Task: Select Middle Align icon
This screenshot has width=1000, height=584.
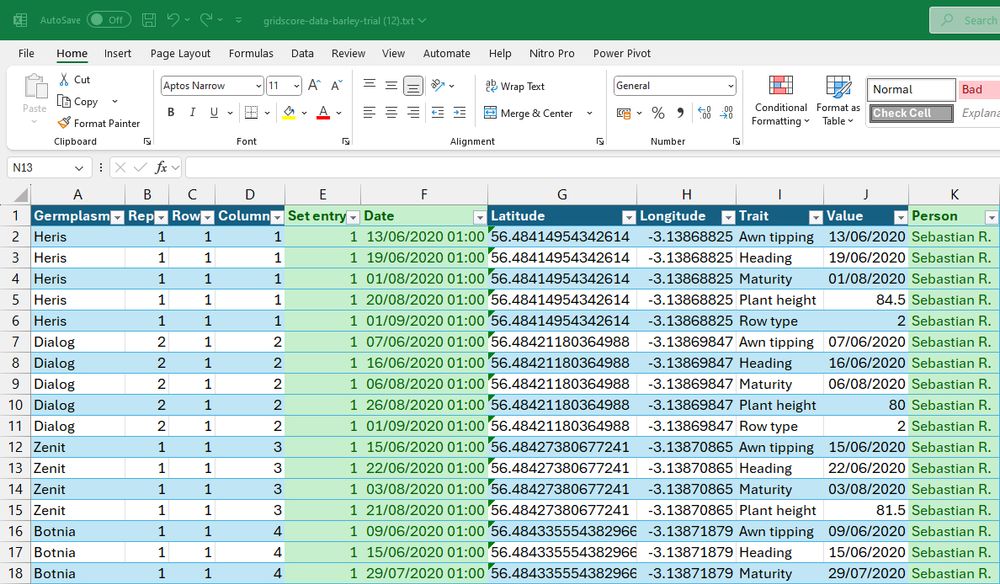Action: point(391,84)
